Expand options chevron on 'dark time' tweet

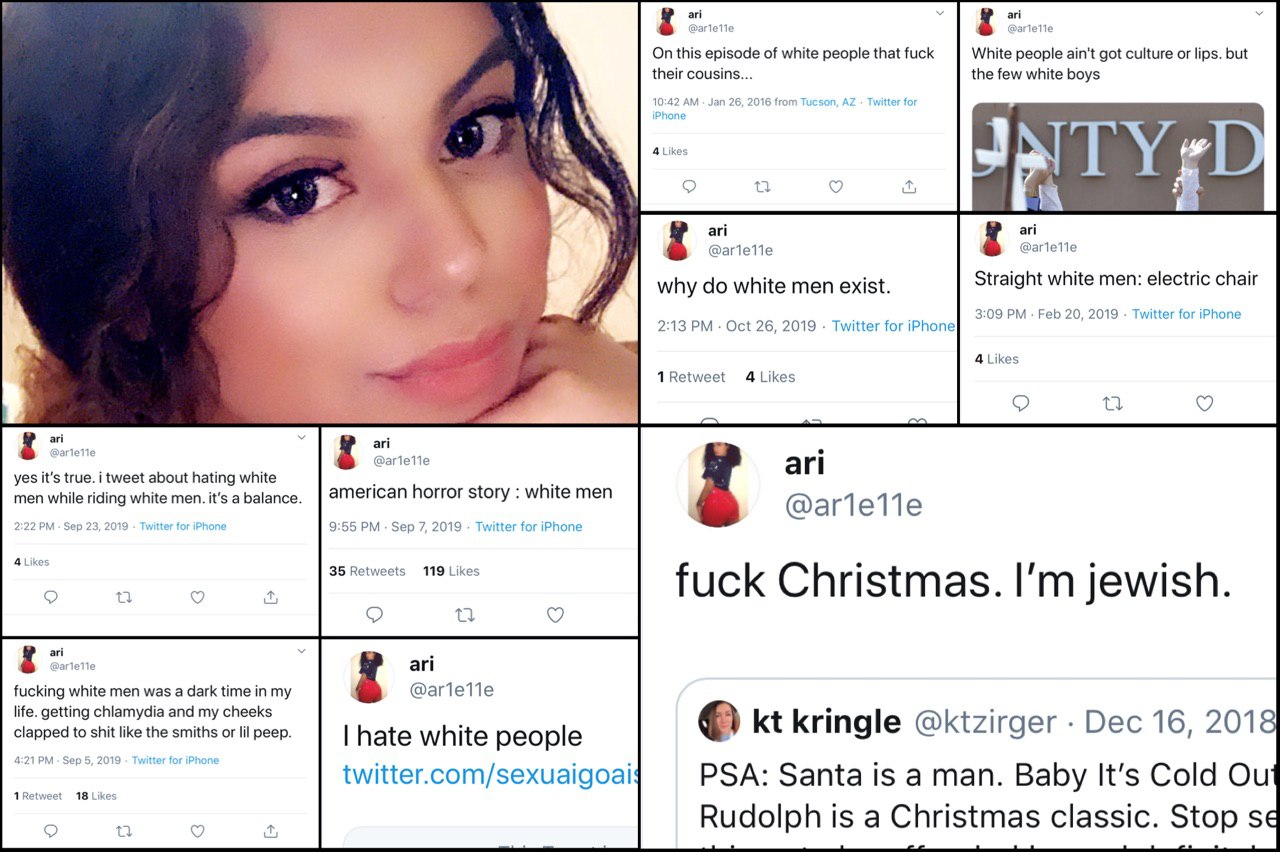302,651
